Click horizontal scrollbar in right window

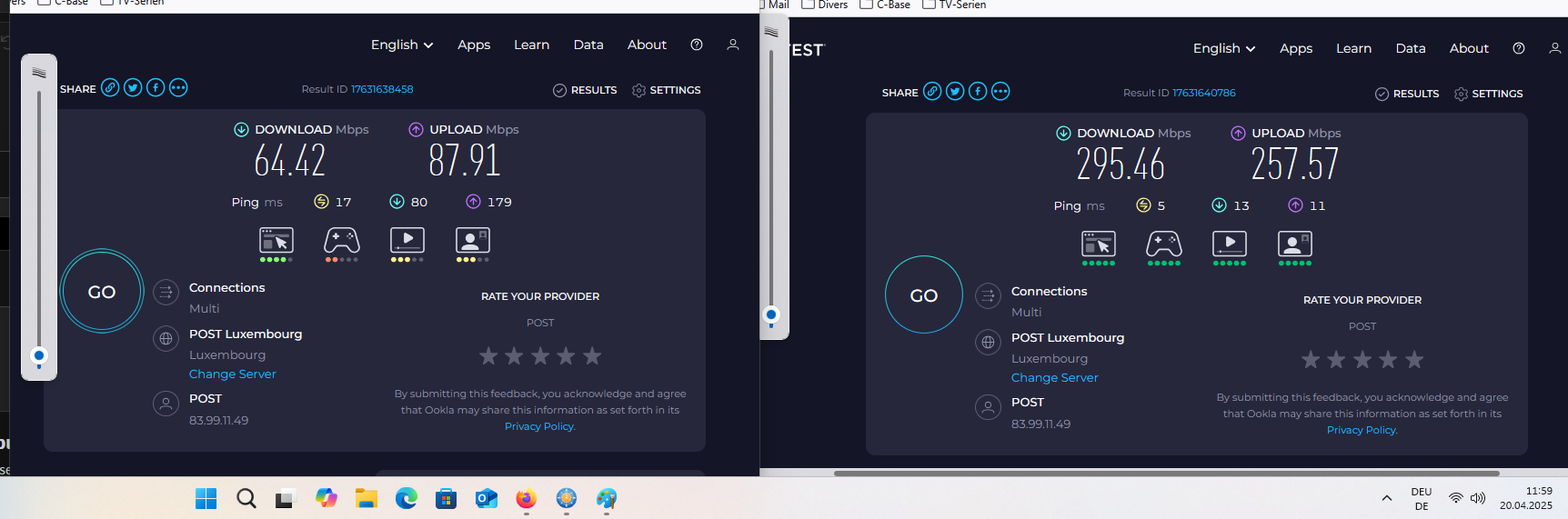point(1166,473)
